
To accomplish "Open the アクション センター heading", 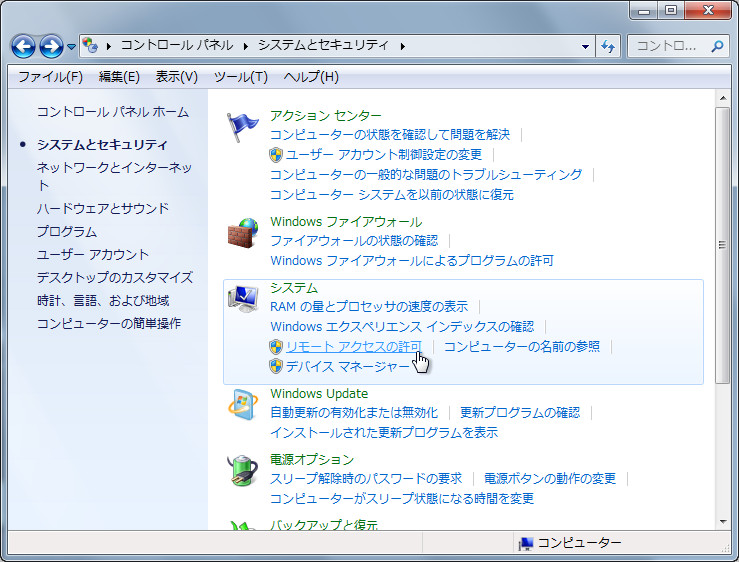I will pyautogui.click(x=326, y=116).
